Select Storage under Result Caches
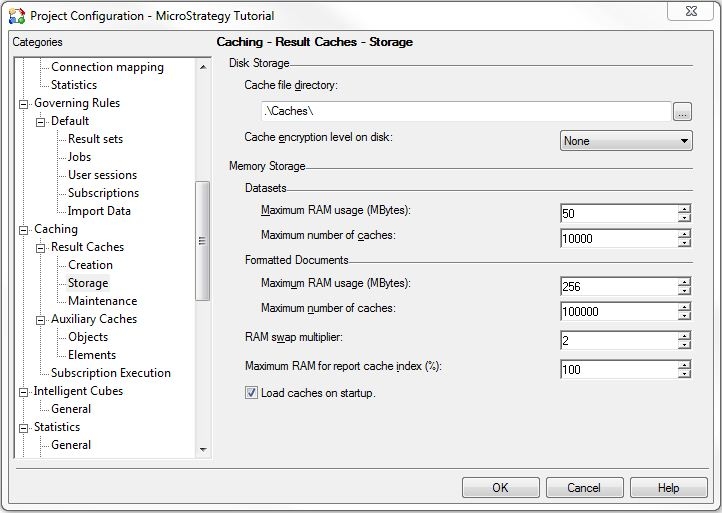 (x=88, y=283)
